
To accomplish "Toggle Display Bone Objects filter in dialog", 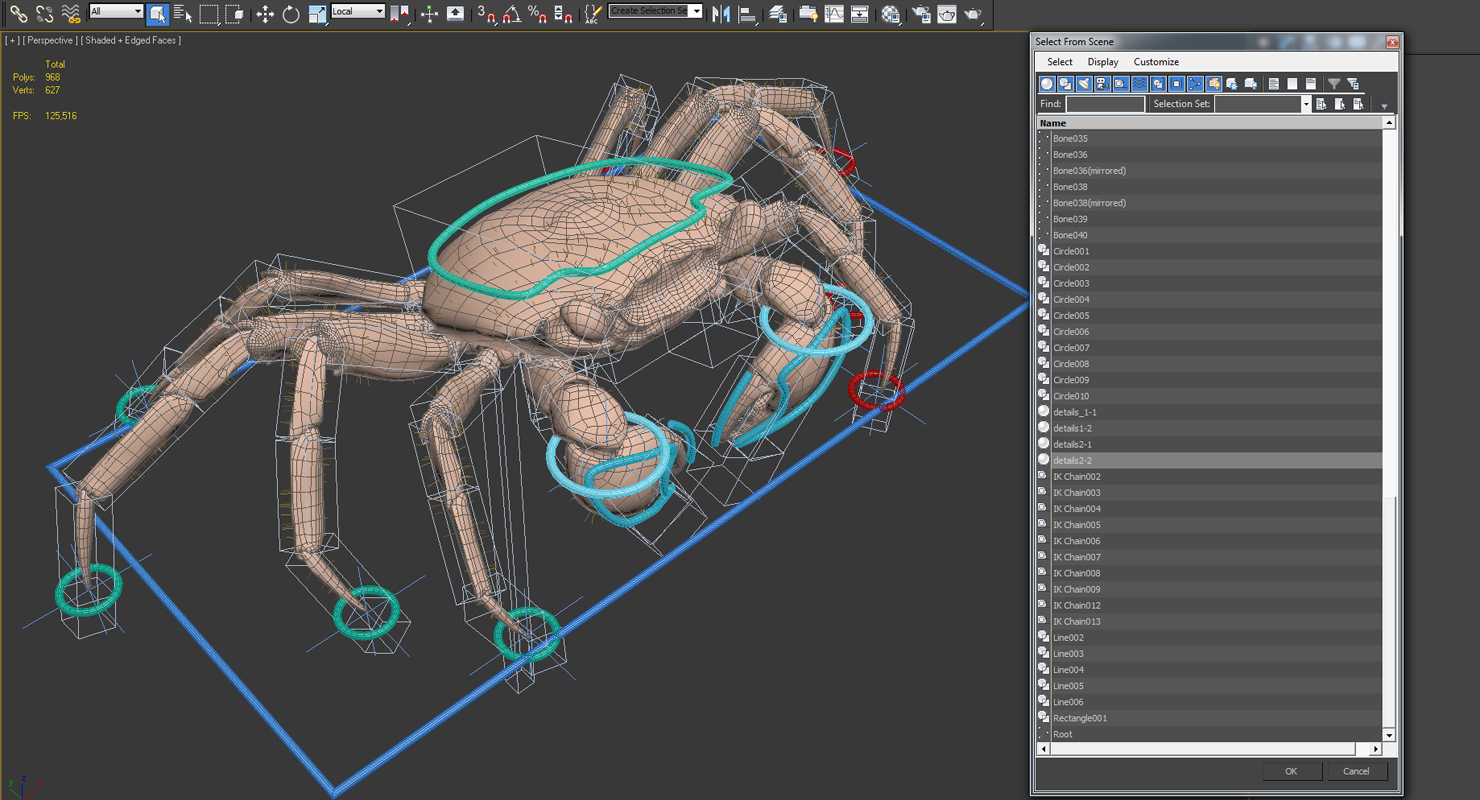I will click(x=1195, y=84).
